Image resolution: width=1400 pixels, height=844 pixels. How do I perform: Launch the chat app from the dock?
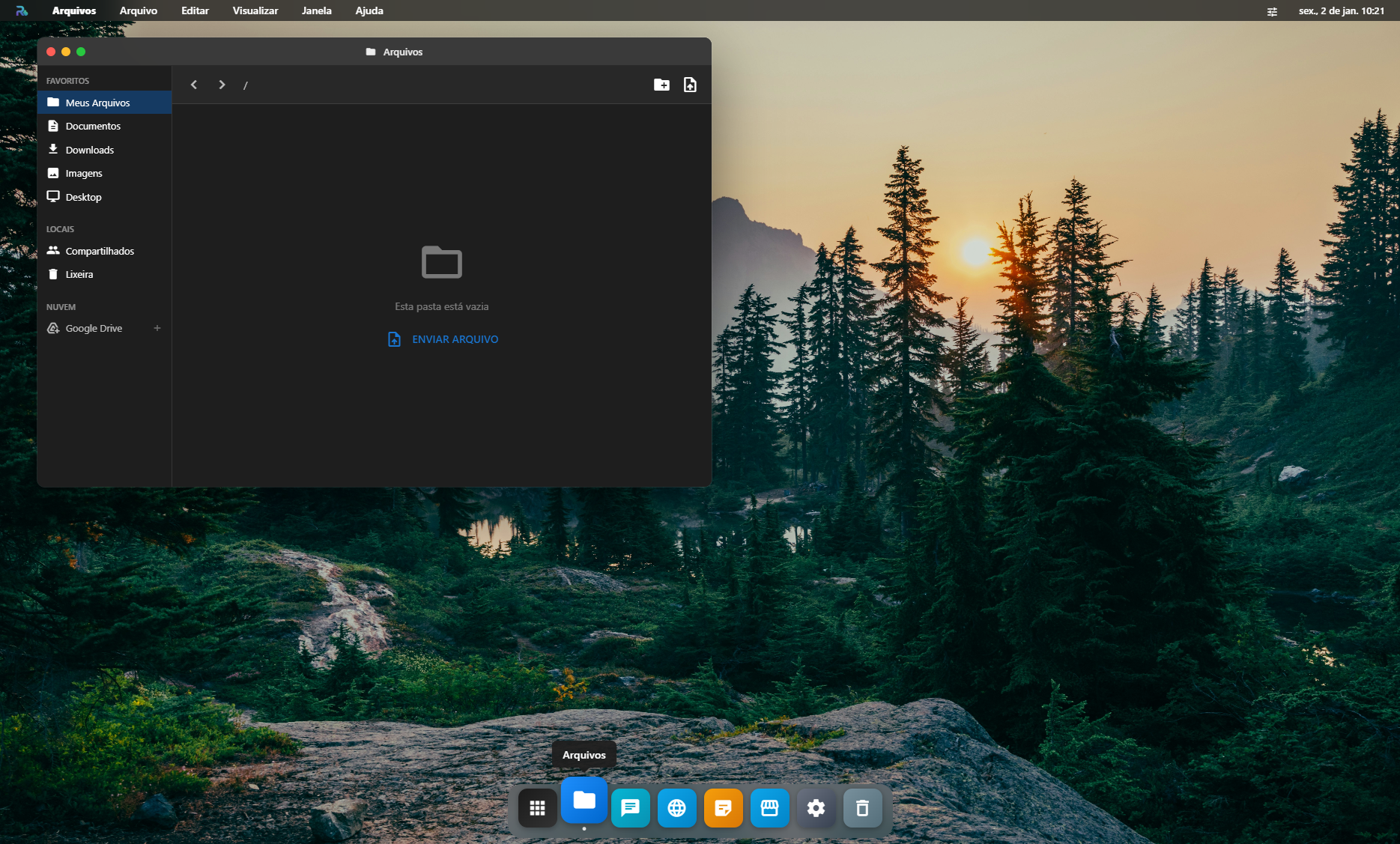(631, 807)
